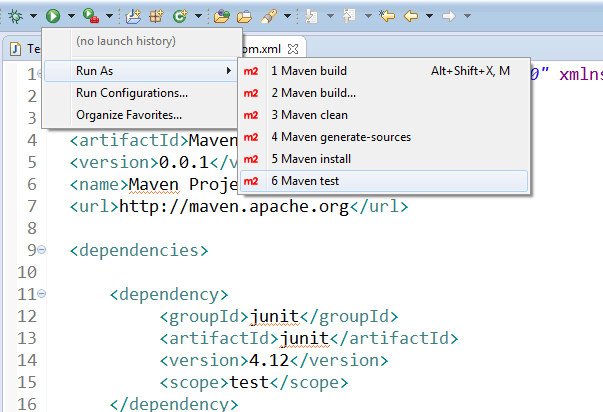Click the Run with external tools icon
Screen dimensions: 603x412
[90, 16]
